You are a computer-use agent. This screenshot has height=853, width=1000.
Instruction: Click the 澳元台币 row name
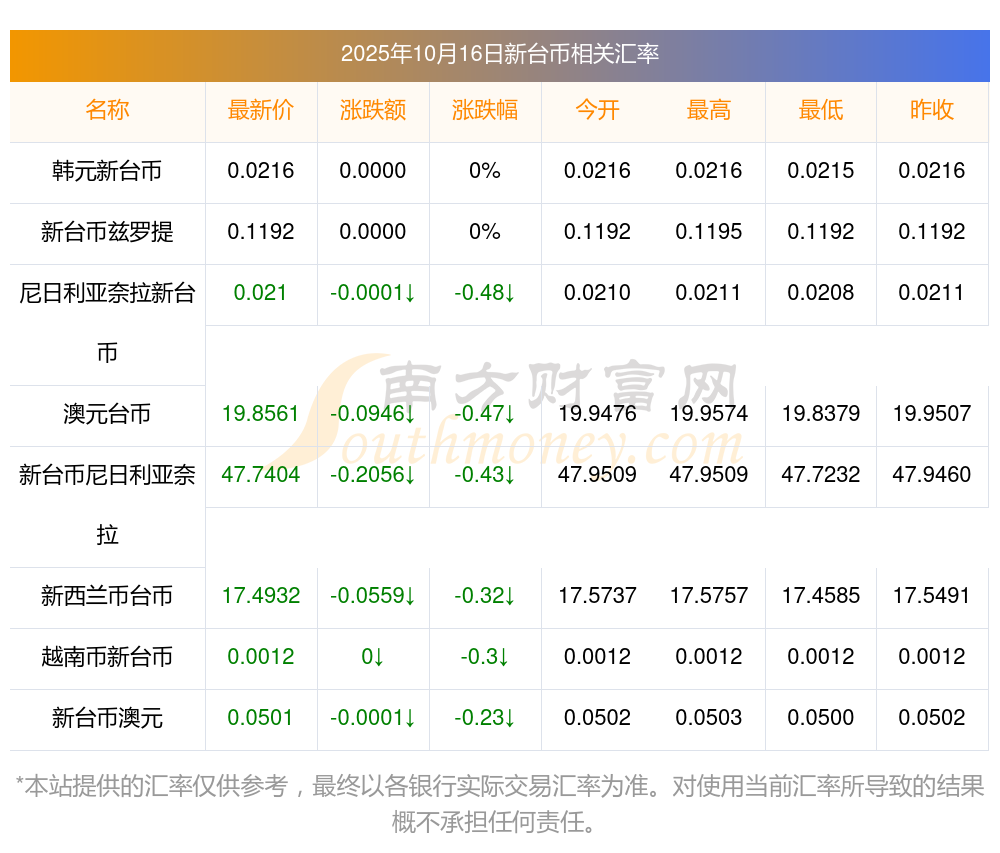tap(107, 414)
